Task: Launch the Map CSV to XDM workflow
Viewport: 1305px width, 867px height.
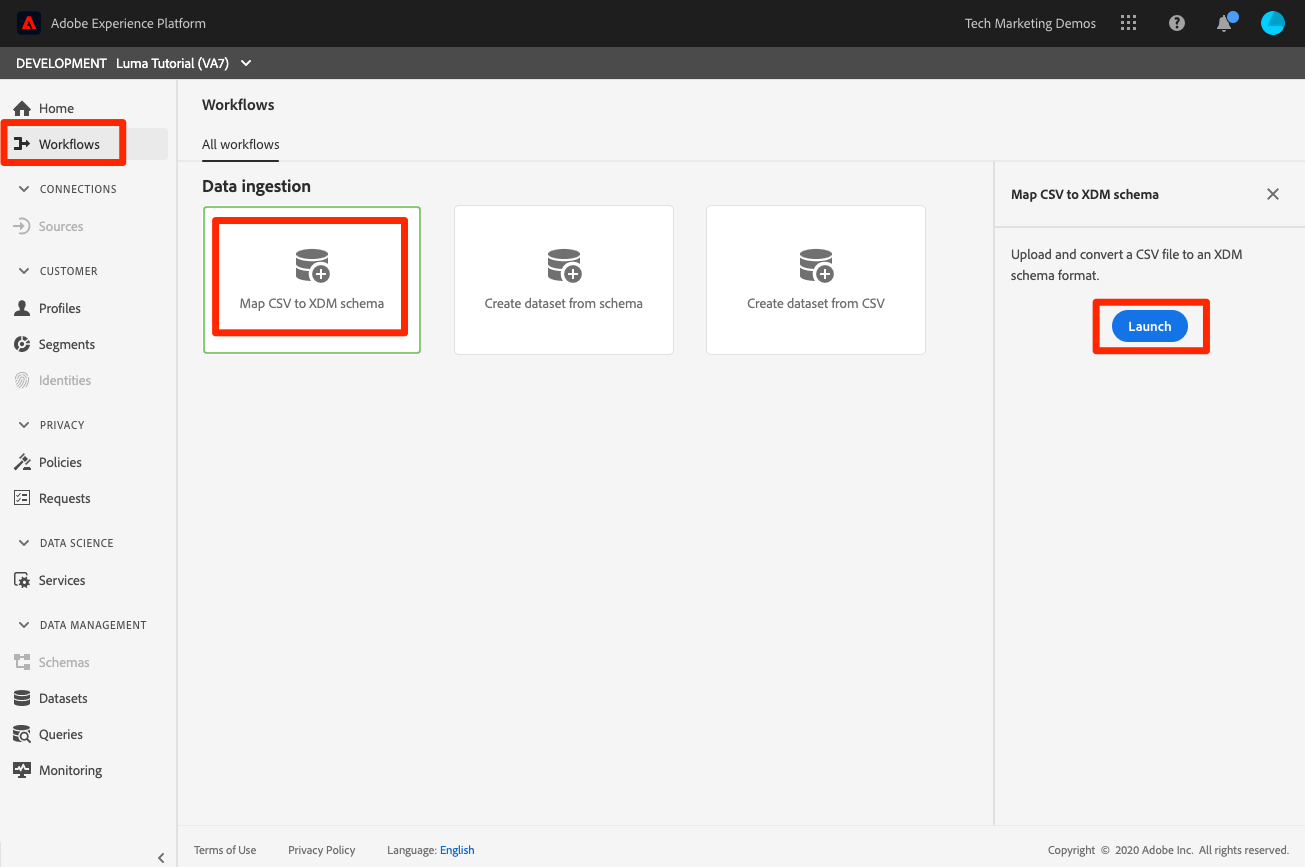Action: pos(1150,326)
